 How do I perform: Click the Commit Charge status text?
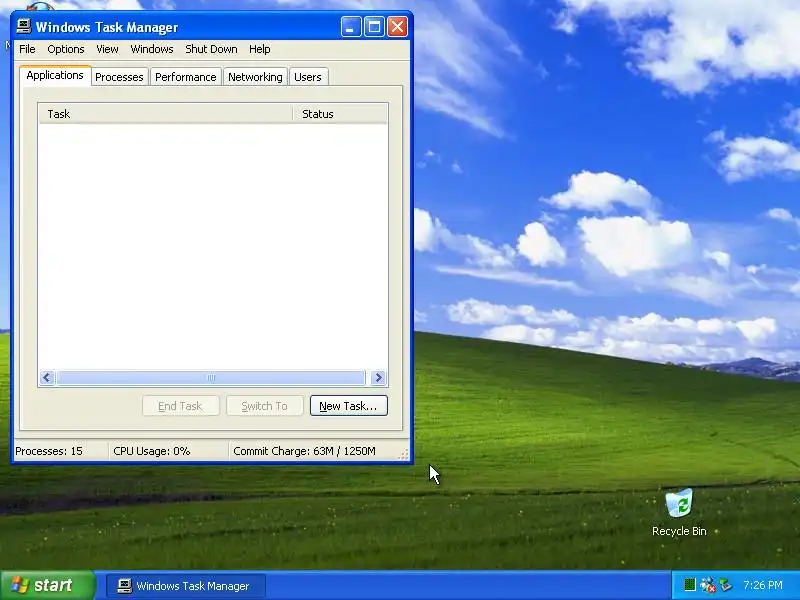click(x=305, y=451)
